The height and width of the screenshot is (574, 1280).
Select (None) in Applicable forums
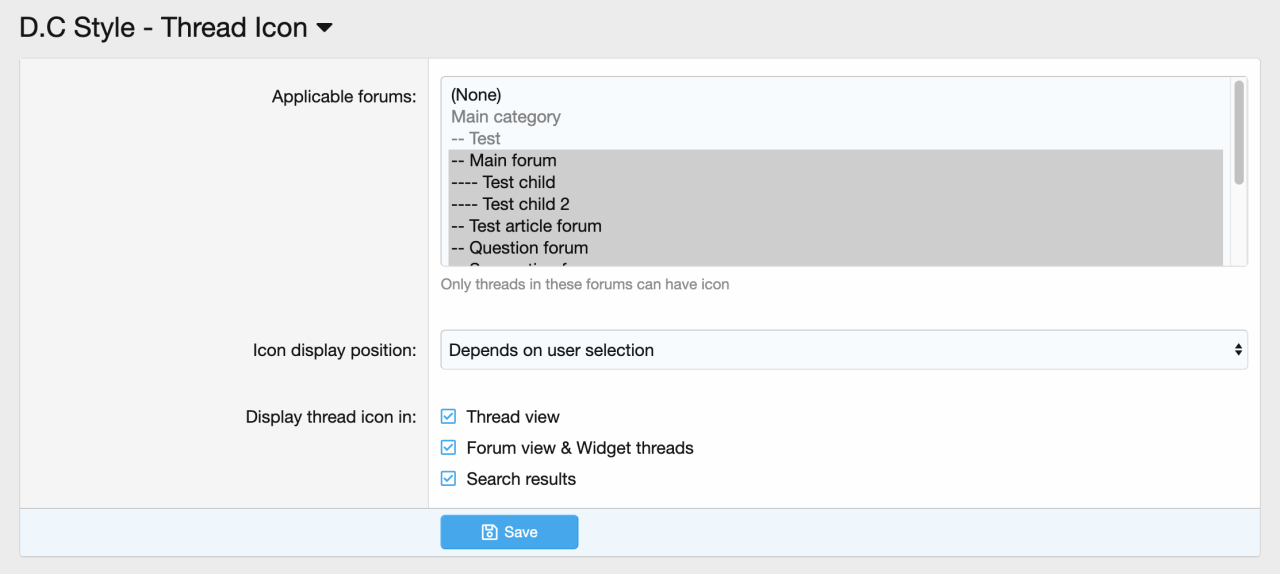point(476,95)
